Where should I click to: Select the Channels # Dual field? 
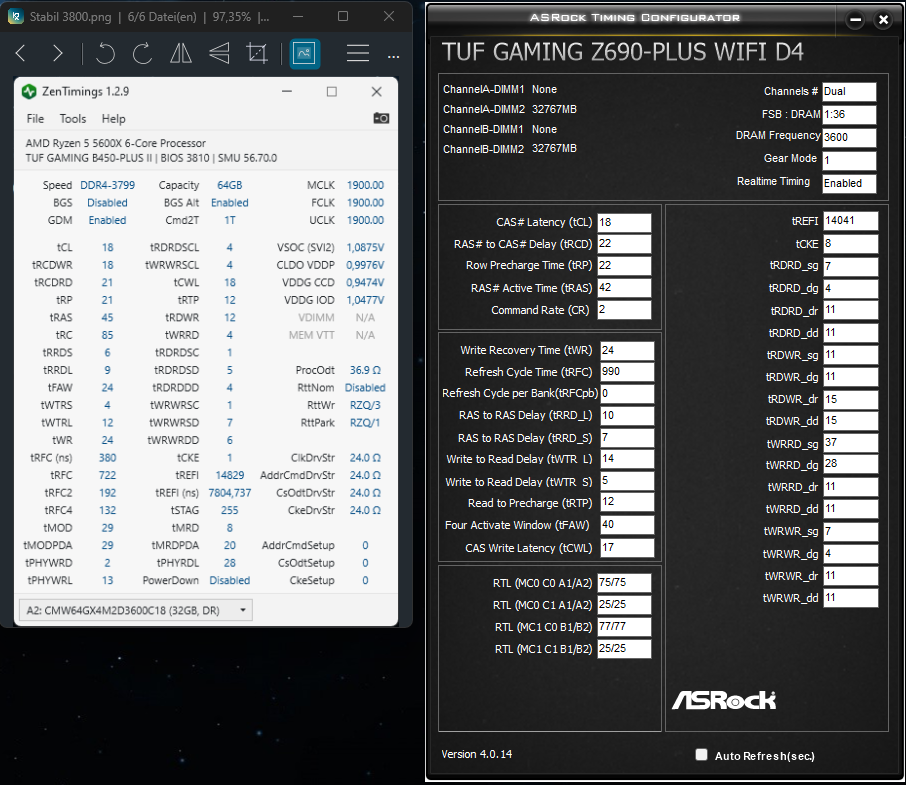(x=849, y=91)
